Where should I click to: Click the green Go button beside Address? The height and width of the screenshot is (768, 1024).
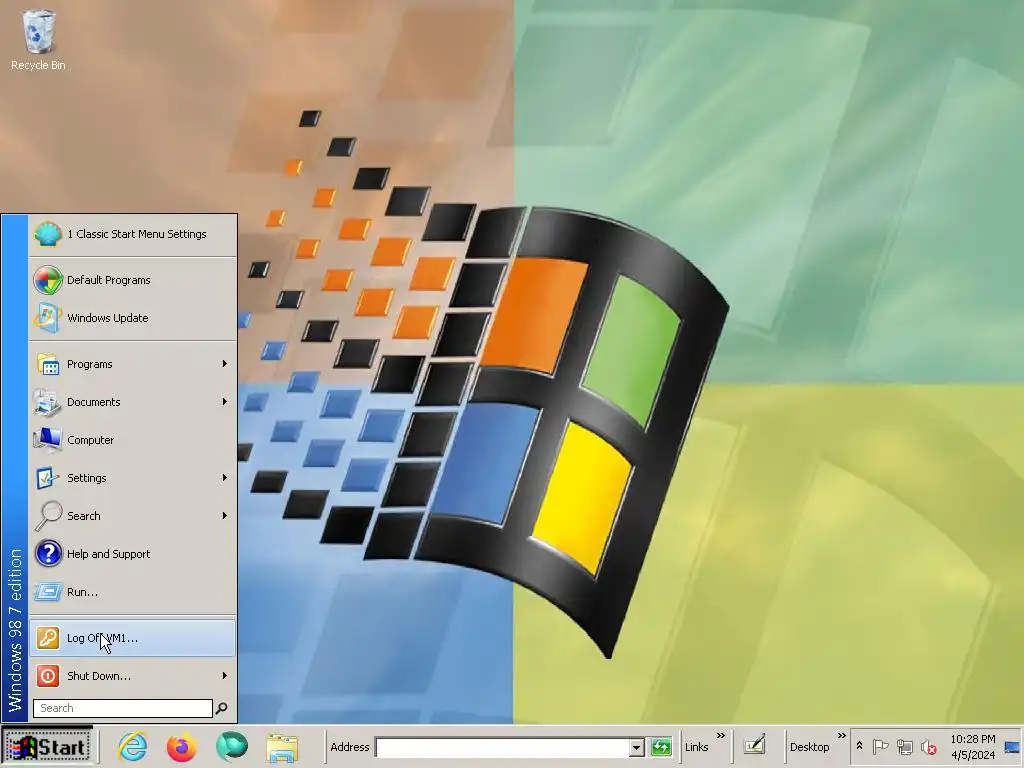click(661, 747)
